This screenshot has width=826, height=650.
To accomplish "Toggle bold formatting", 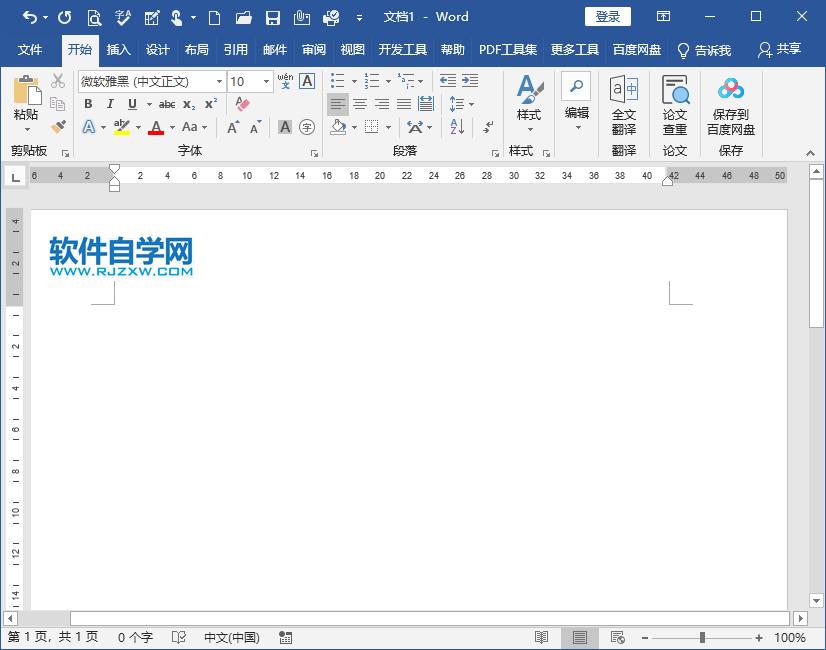I will [88, 104].
